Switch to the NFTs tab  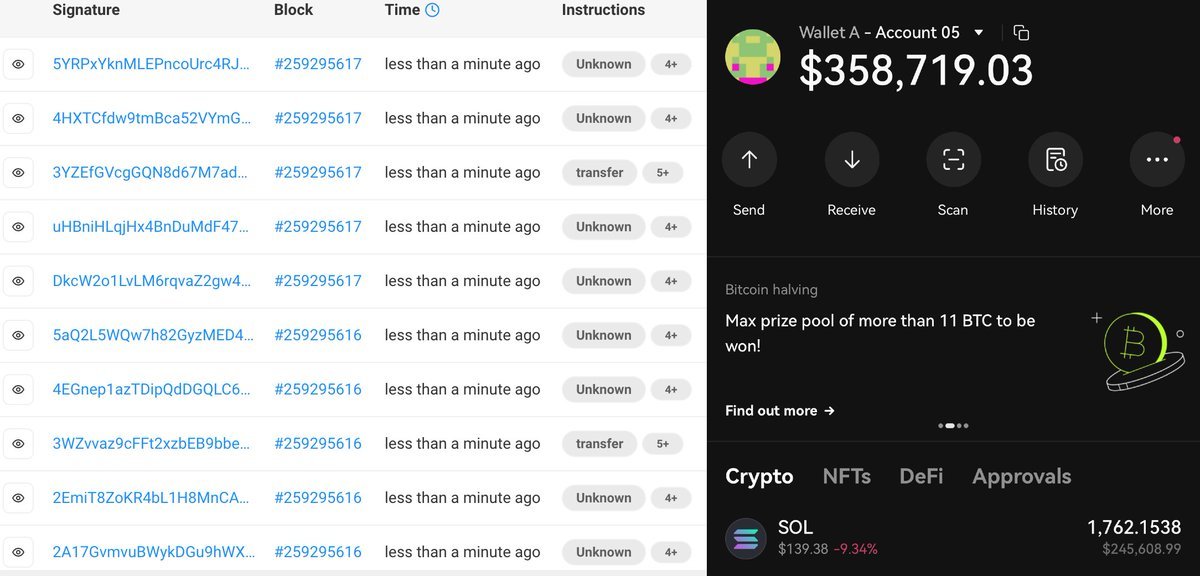click(x=846, y=477)
